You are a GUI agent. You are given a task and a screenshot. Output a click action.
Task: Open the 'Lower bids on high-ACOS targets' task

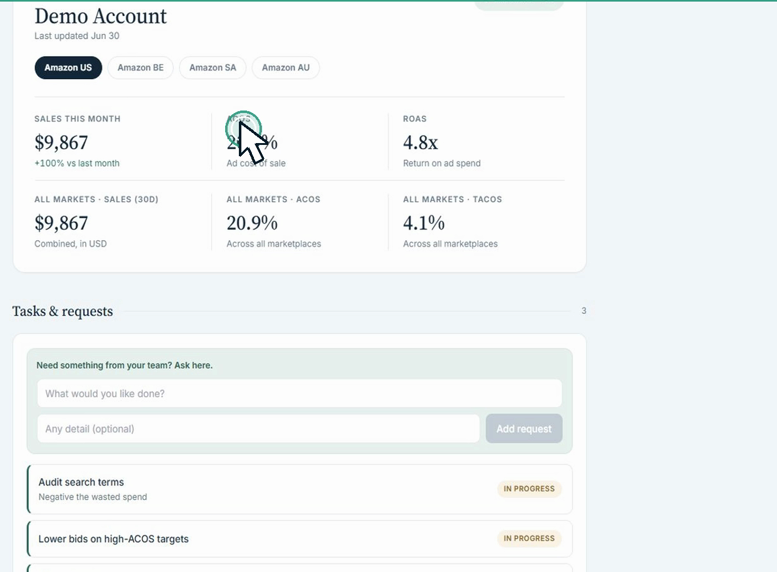300,539
